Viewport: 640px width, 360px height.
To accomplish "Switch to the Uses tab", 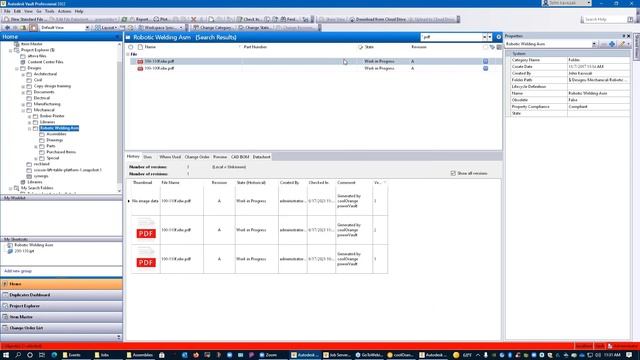I will [x=148, y=157].
